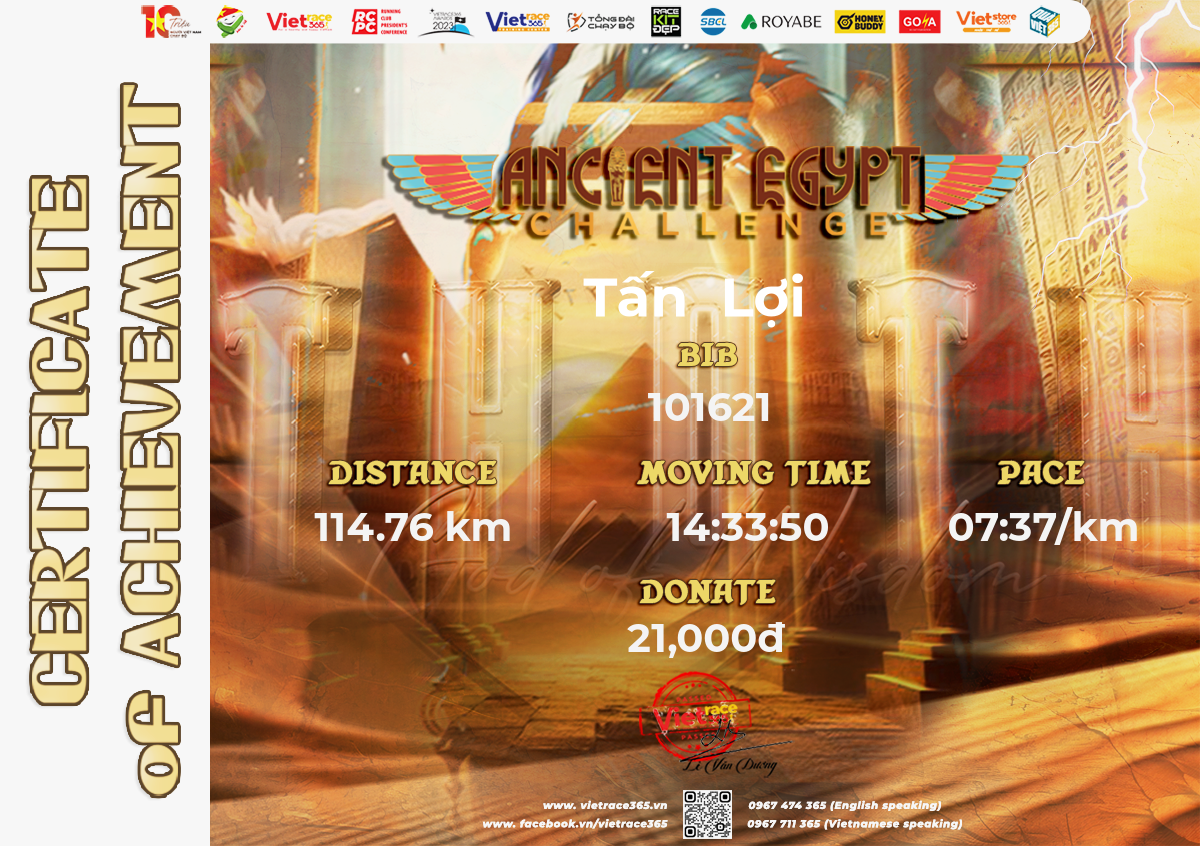Click the orange Vietstore 365 logo
Image resolution: width=1200 pixels, height=846 pixels.
coord(987,21)
